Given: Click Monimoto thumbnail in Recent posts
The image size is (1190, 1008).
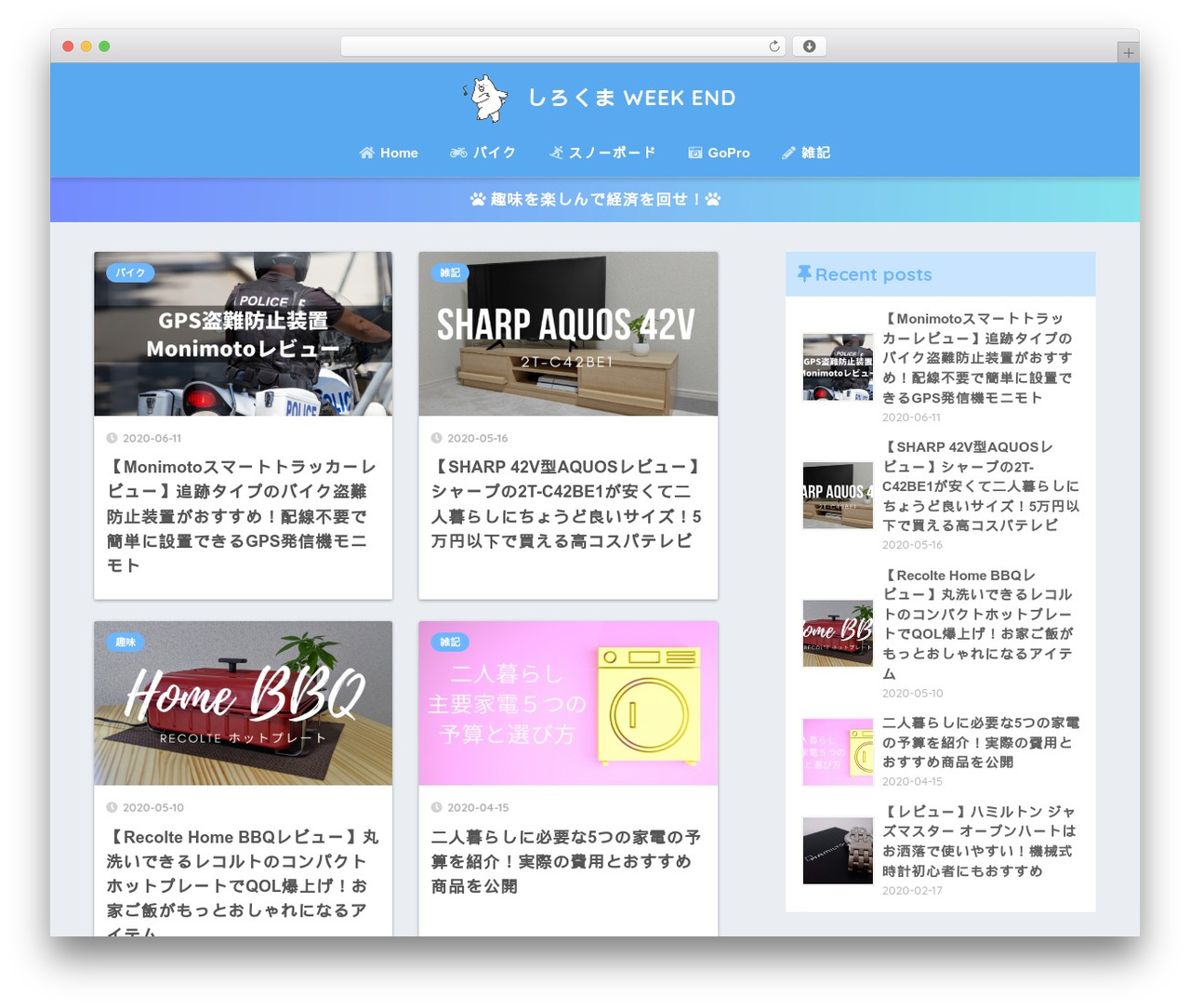Looking at the screenshot, I should tap(838, 367).
